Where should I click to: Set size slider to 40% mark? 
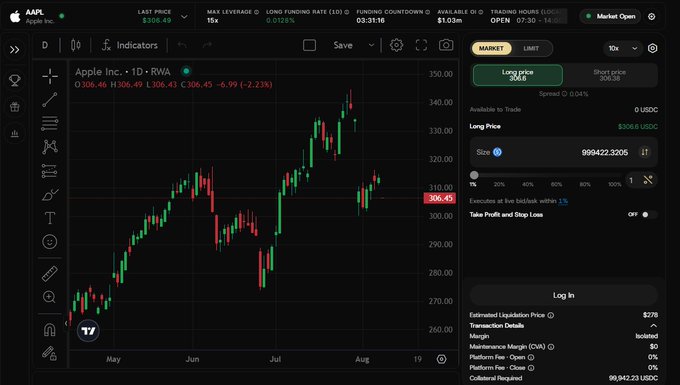pyautogui.click(x=528, y=184)
